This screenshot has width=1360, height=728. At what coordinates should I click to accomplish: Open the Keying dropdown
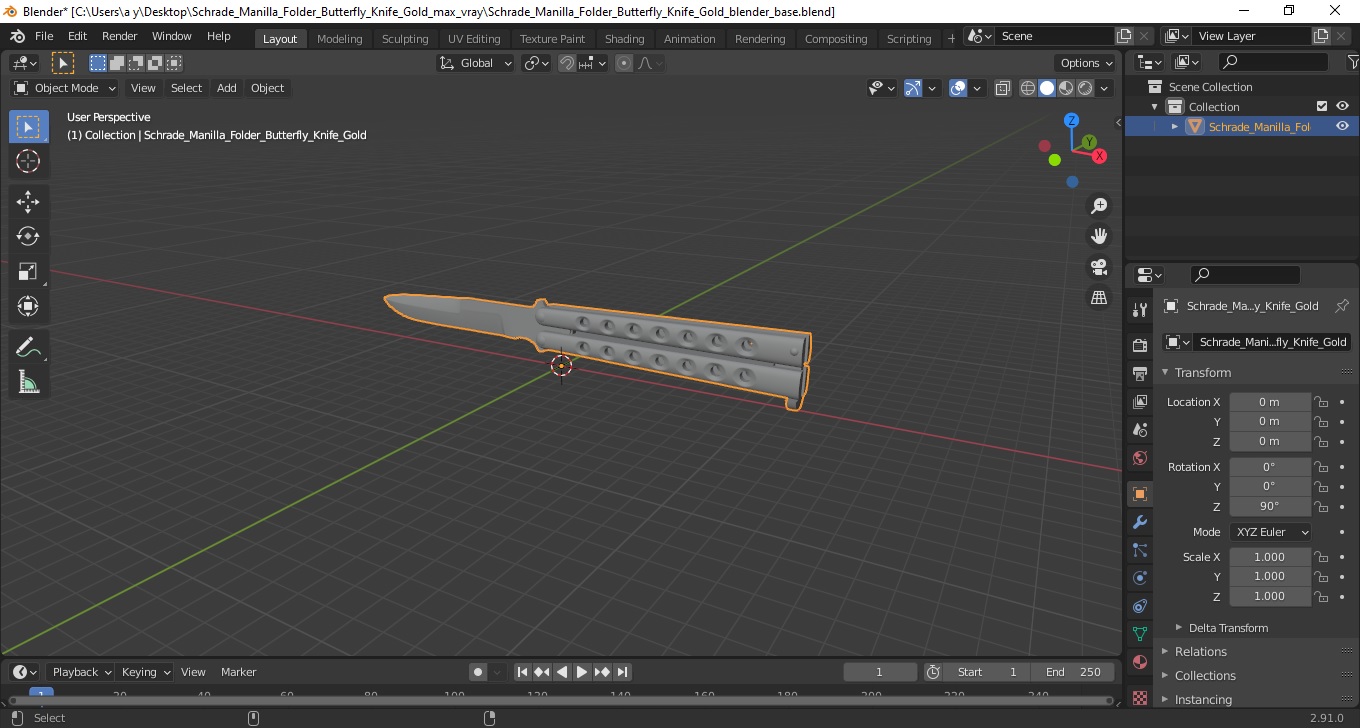point(145,672)
